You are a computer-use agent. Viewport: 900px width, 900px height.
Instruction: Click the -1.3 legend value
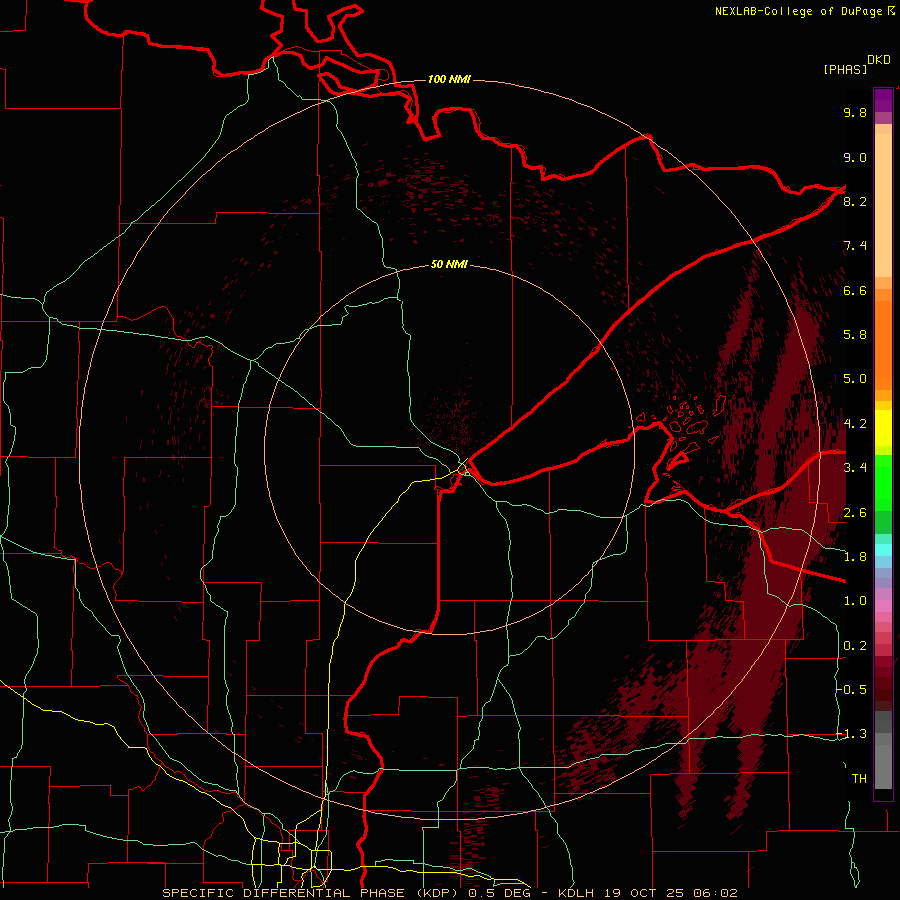[x=852, y=734]
